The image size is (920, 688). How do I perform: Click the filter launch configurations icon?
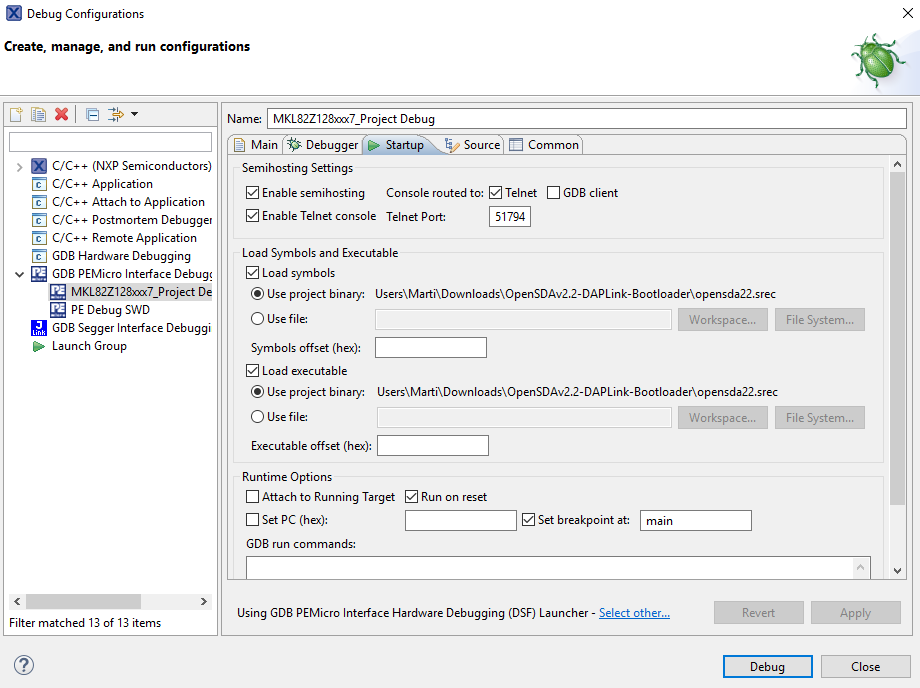coord(115,115)
